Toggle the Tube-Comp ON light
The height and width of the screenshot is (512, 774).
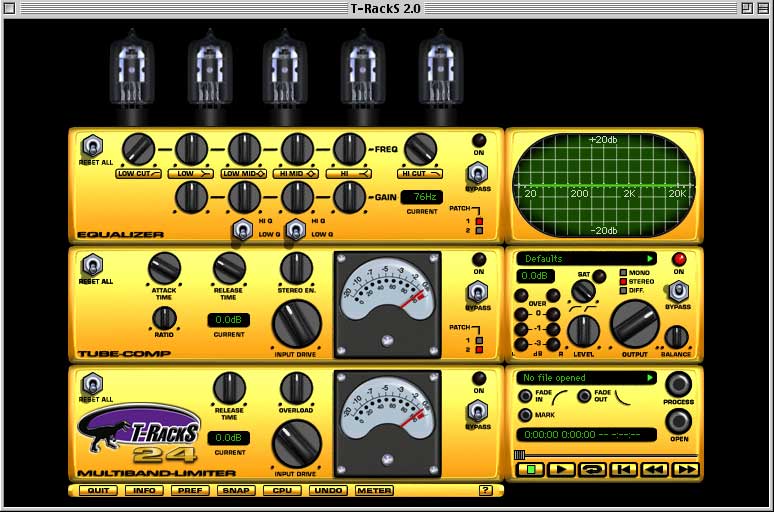[x=479, y=259]
